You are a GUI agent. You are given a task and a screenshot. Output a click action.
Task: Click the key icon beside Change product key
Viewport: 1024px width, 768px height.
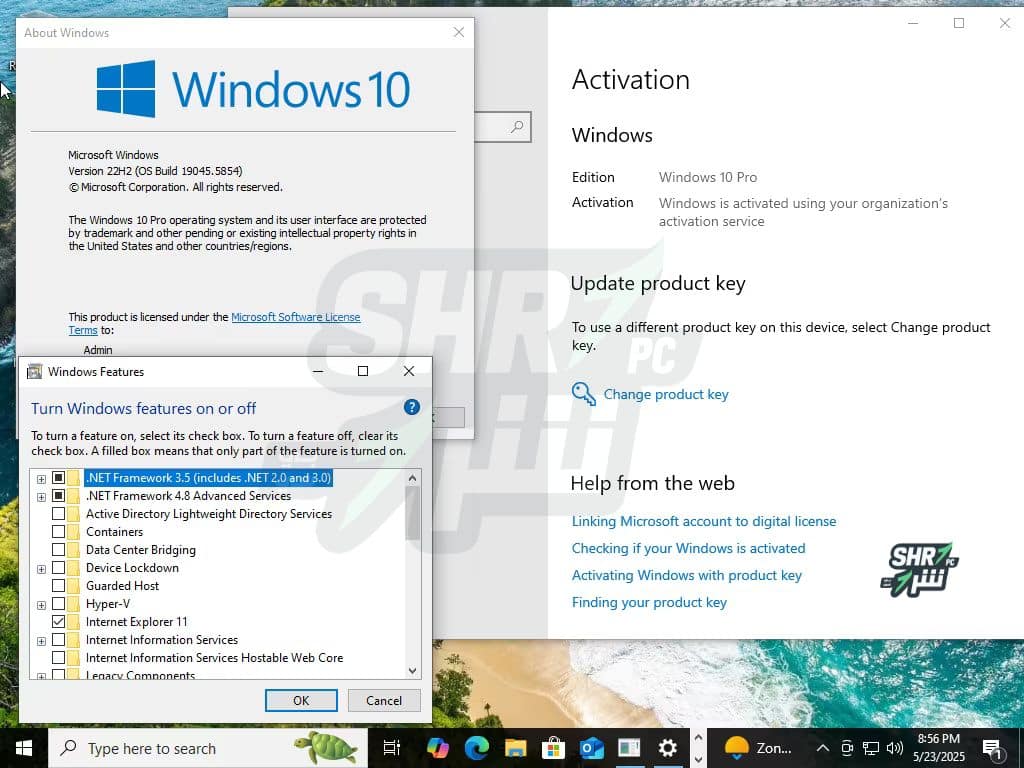click(583, 394)
